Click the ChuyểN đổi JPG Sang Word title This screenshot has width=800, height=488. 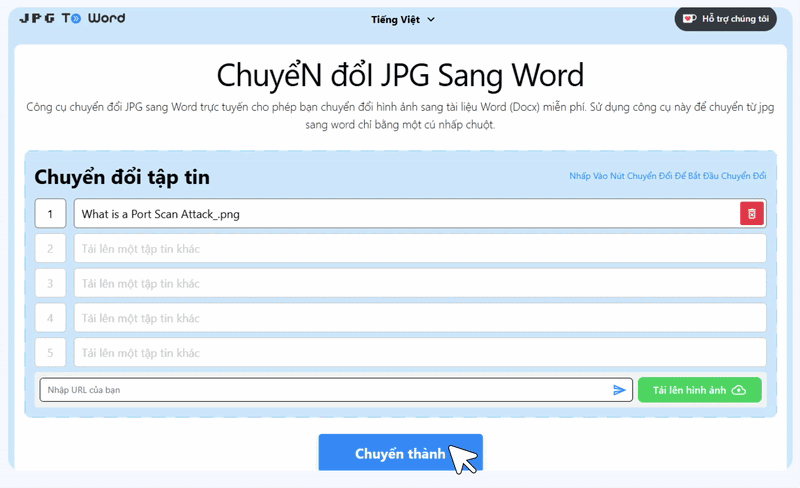click(400, 76)
